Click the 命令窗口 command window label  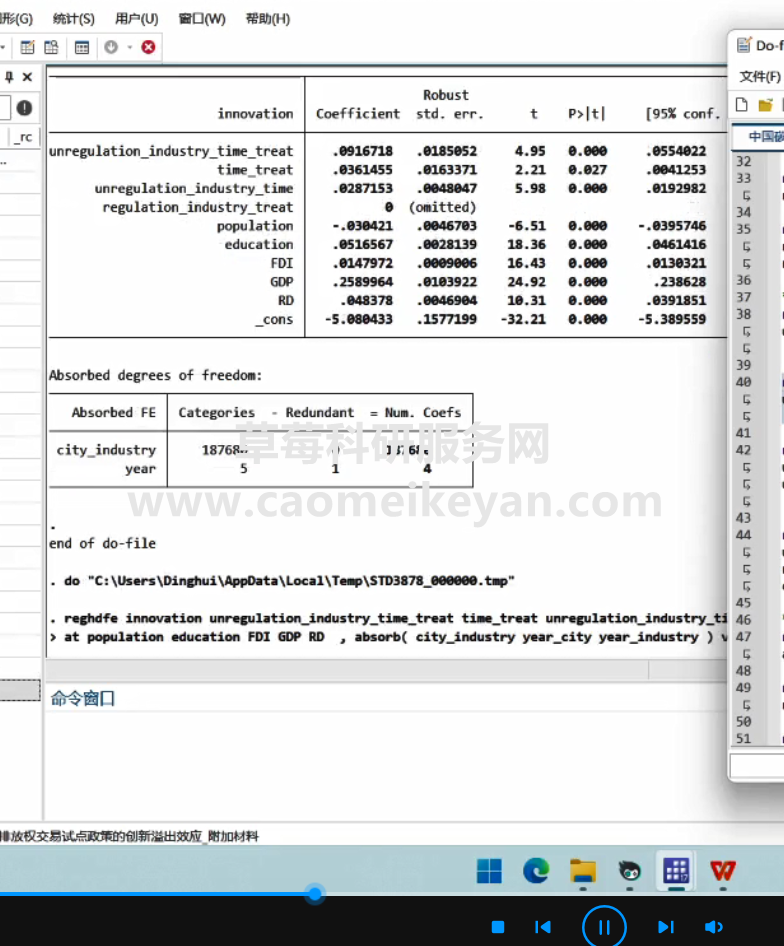point(83,699)
